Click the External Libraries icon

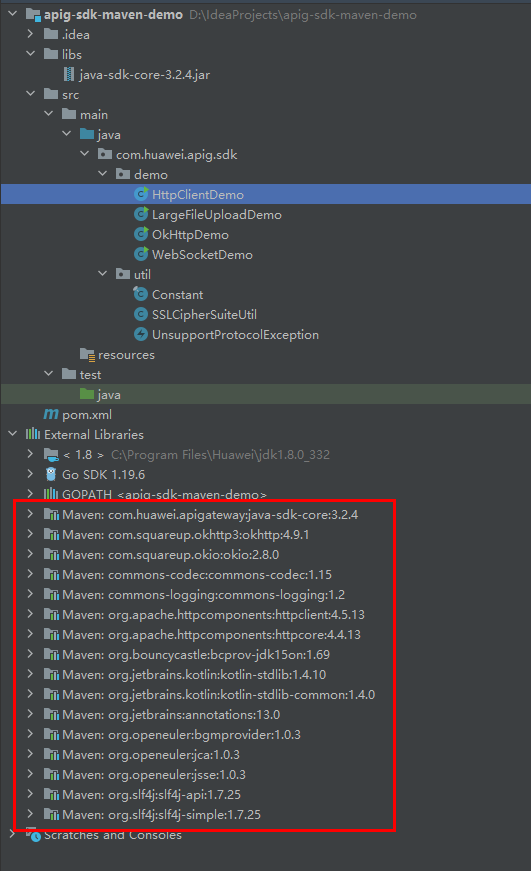tap(33, 434)
